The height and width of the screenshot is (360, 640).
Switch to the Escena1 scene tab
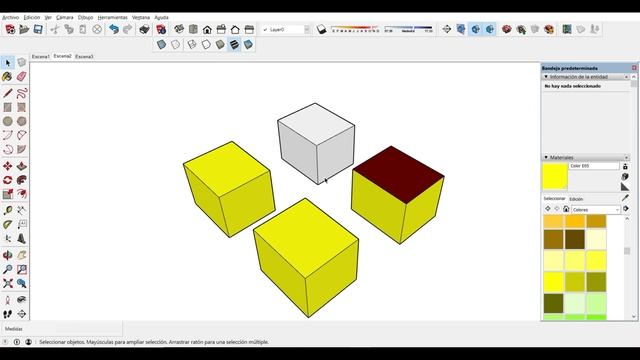41,57
